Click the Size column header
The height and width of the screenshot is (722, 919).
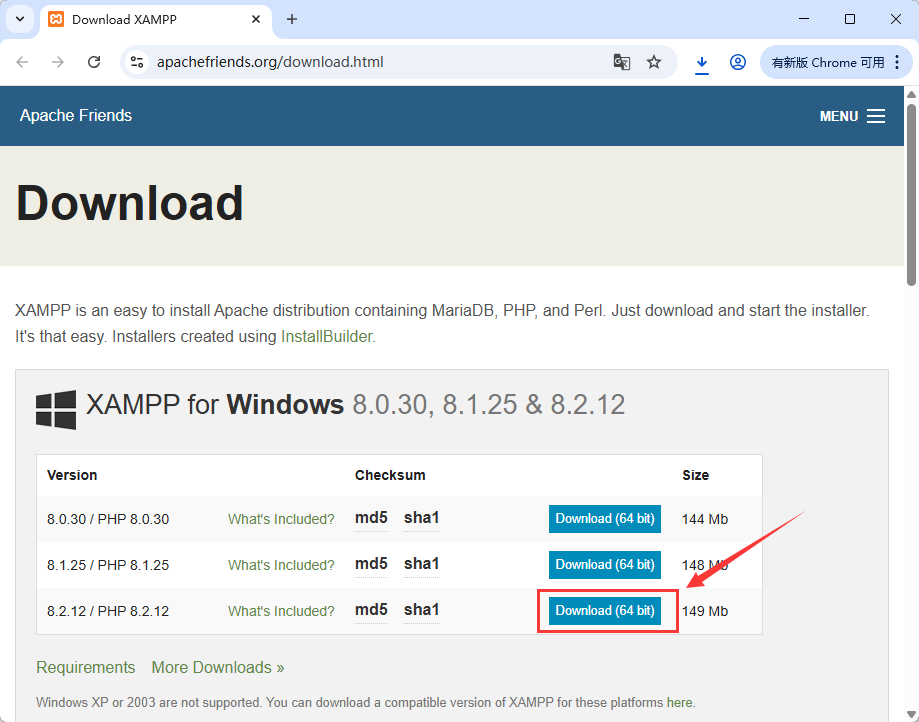696,475
